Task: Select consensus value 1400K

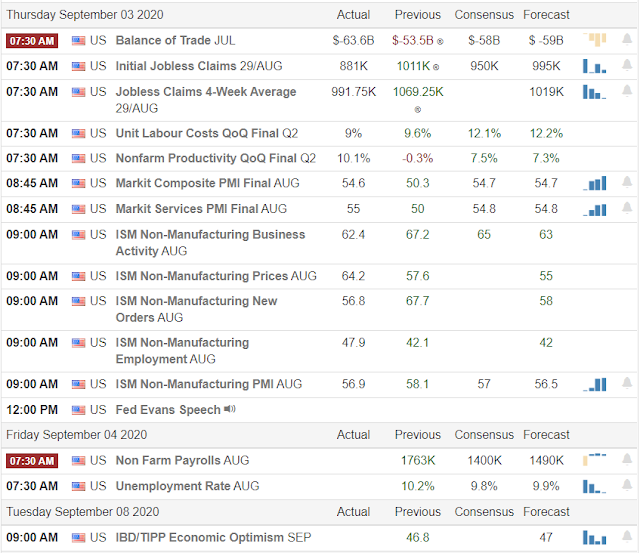Action: tap(484, 461)
